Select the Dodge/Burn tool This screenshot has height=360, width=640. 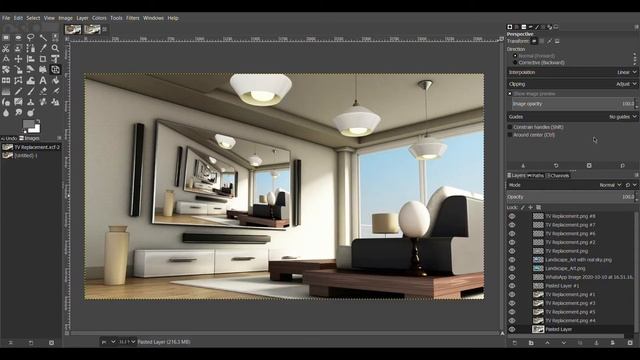coord(31,113)
